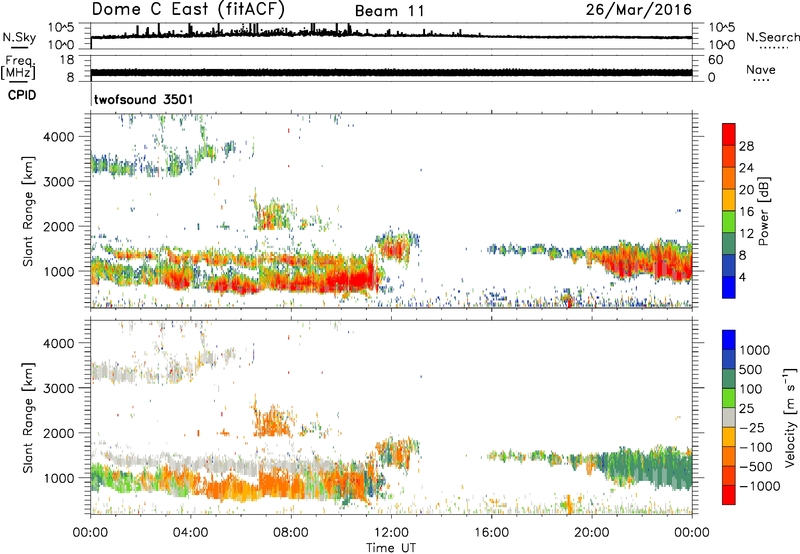This screenshot has height=554, width=800.
Task: Click the gray swatch of the velocity colorbar
Action: pyautogui.click(x=729, y=417)
